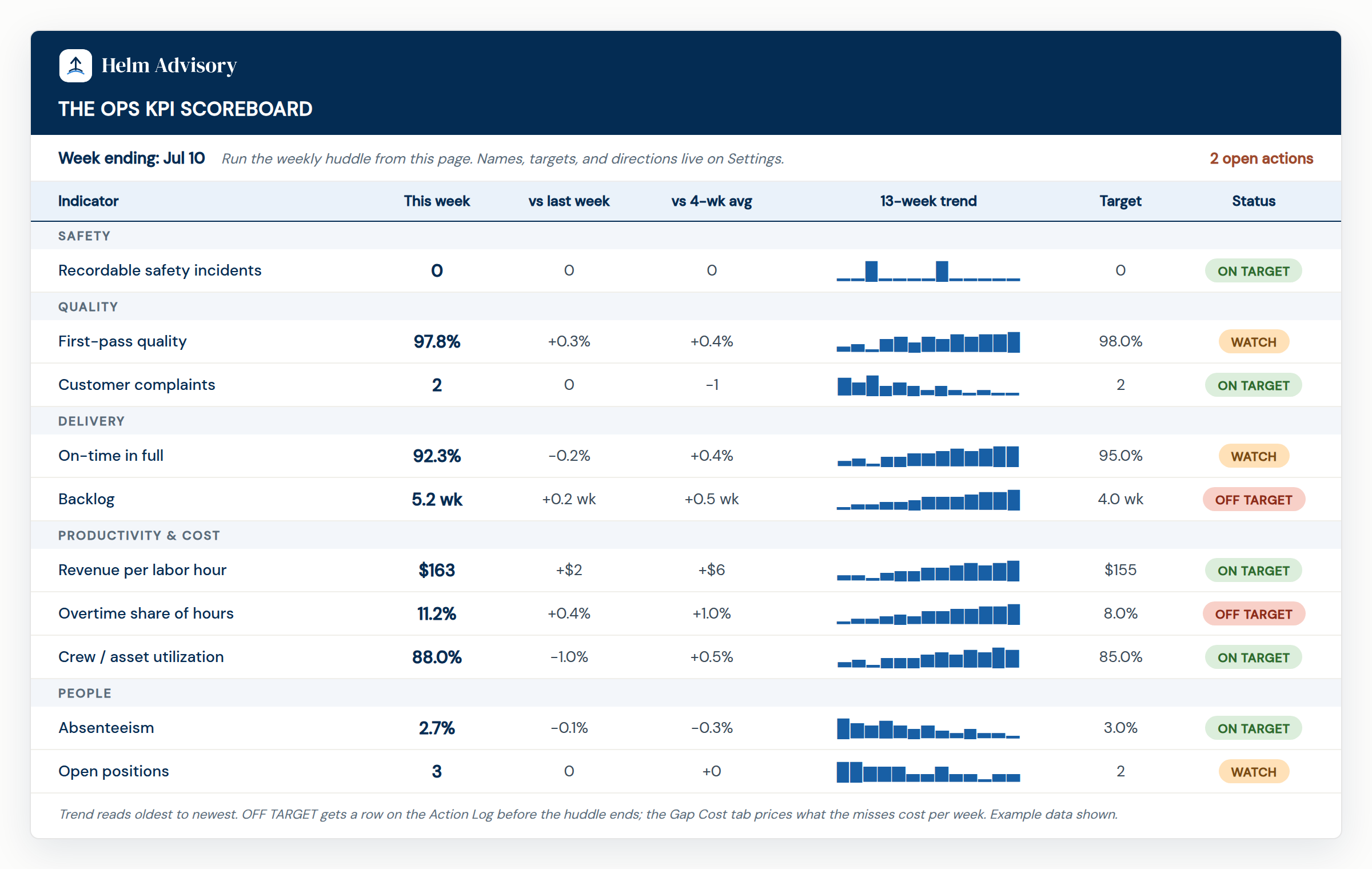Viewport: 1372px width, 869px height.
Task: Click the Helm Advisory logo icon
Action: 75,66
